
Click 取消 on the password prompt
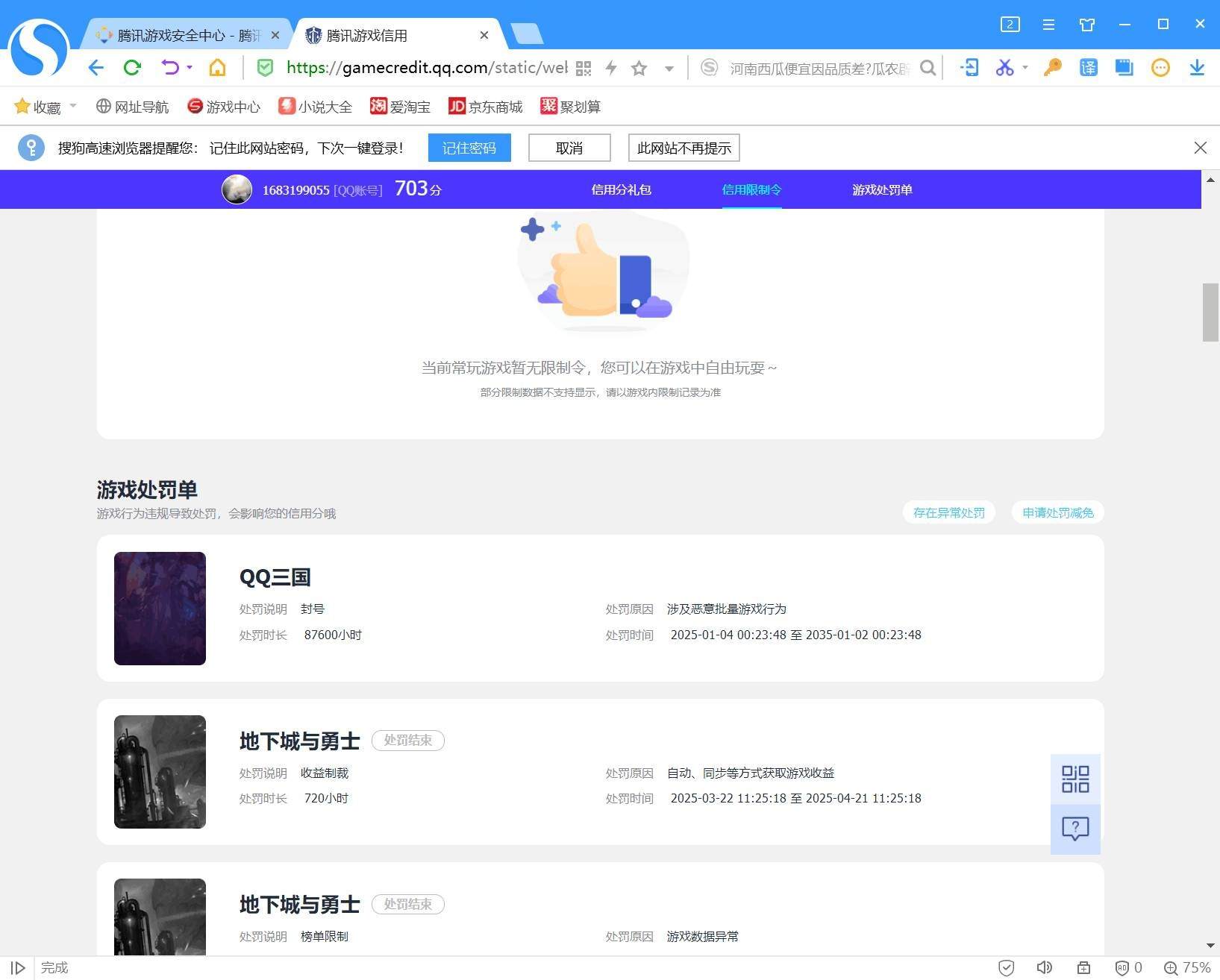tap(569, 148)
